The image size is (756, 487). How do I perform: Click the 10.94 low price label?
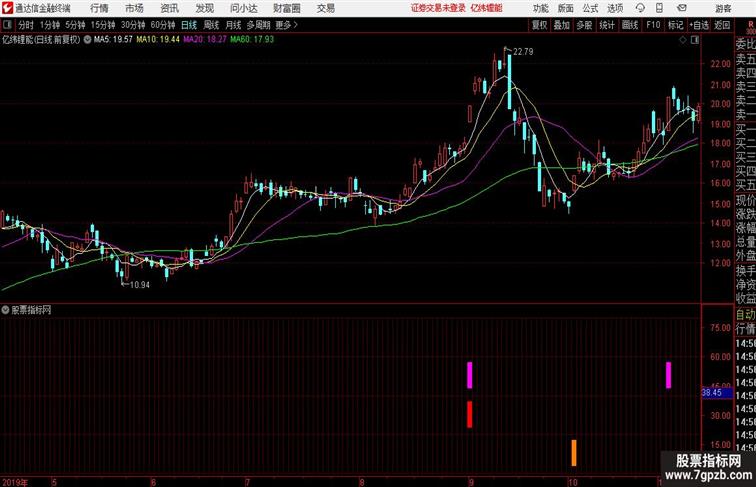click(140, 285)
